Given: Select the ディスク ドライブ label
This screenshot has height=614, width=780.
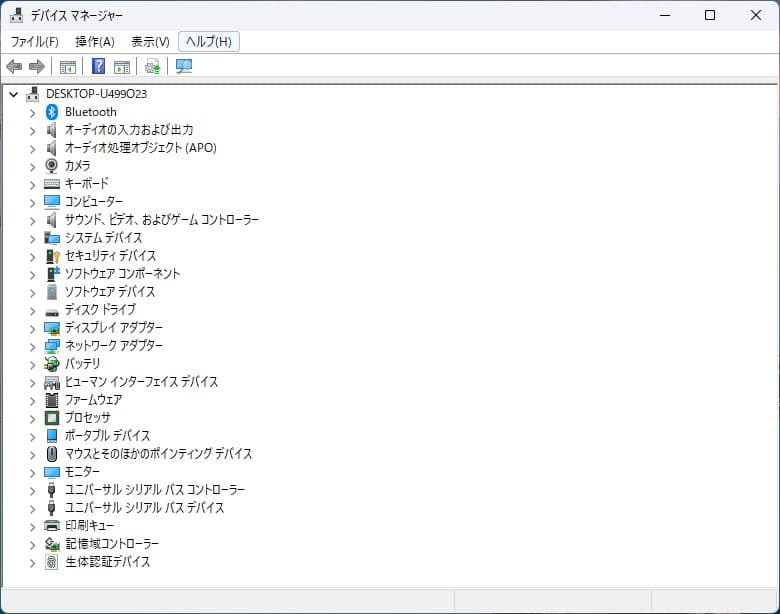Looking at the screenshot, I should 100,309.
